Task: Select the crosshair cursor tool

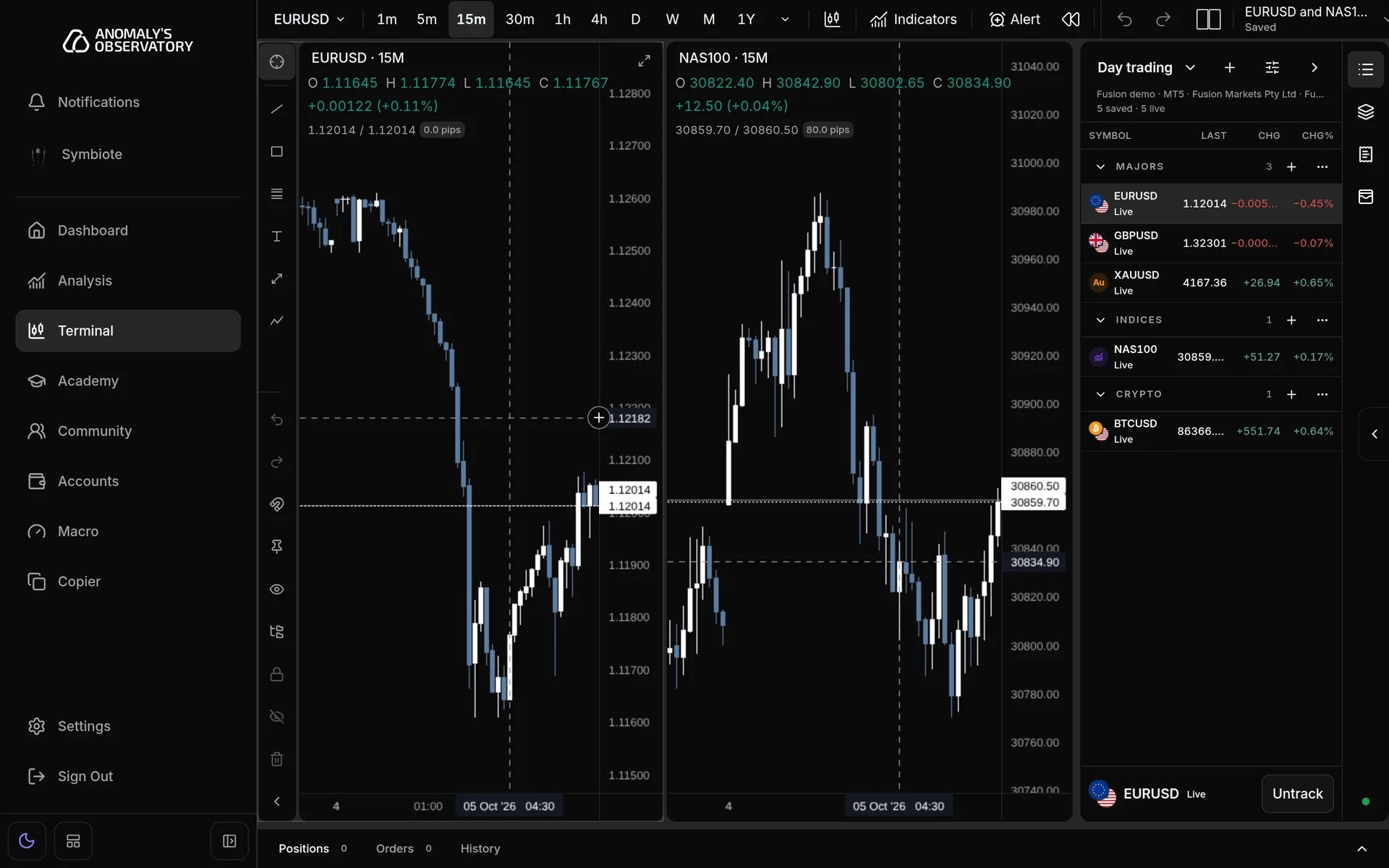Action: 277,61
